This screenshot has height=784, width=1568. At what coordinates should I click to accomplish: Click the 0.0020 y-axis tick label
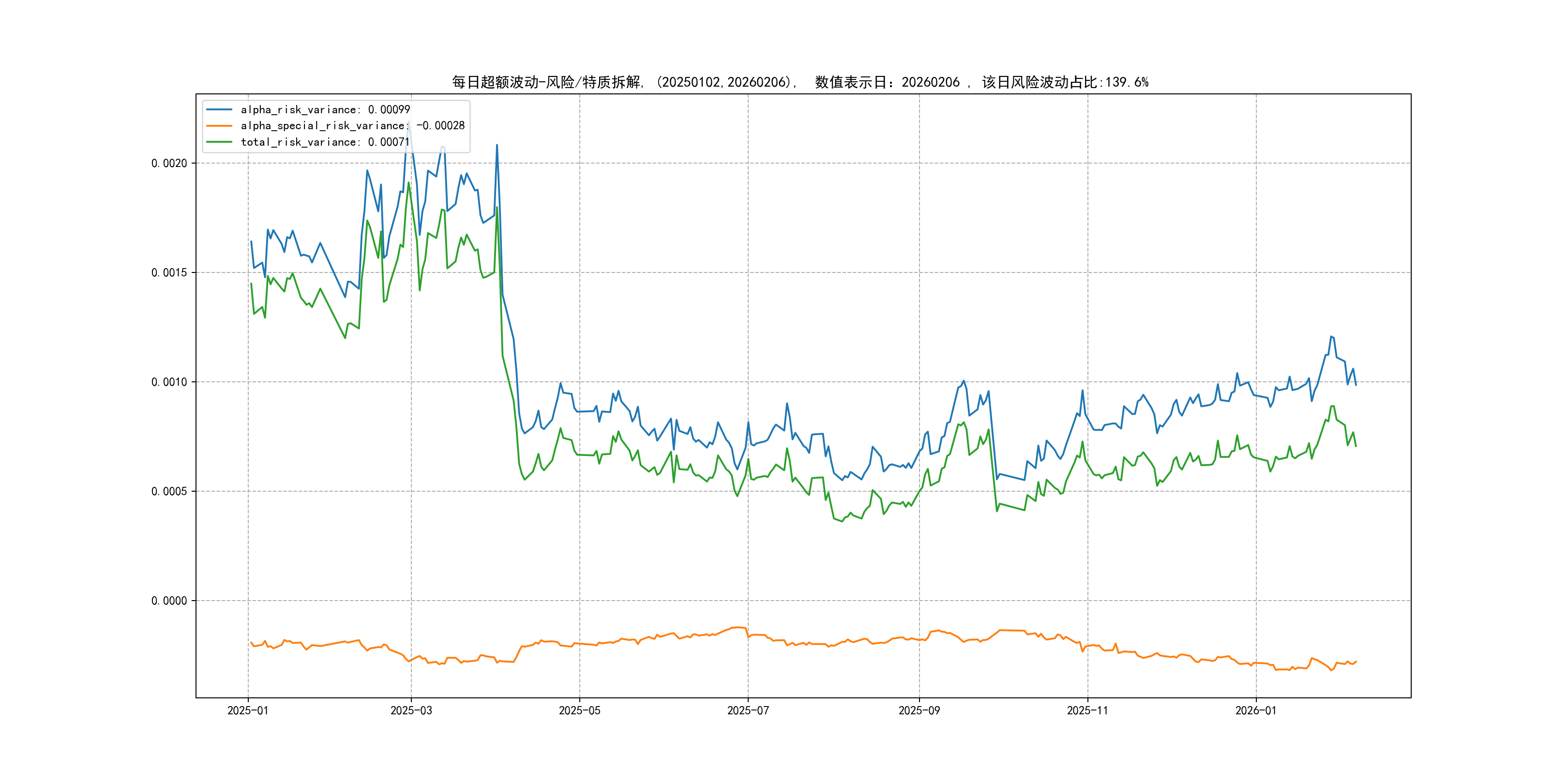click(169, 163)
